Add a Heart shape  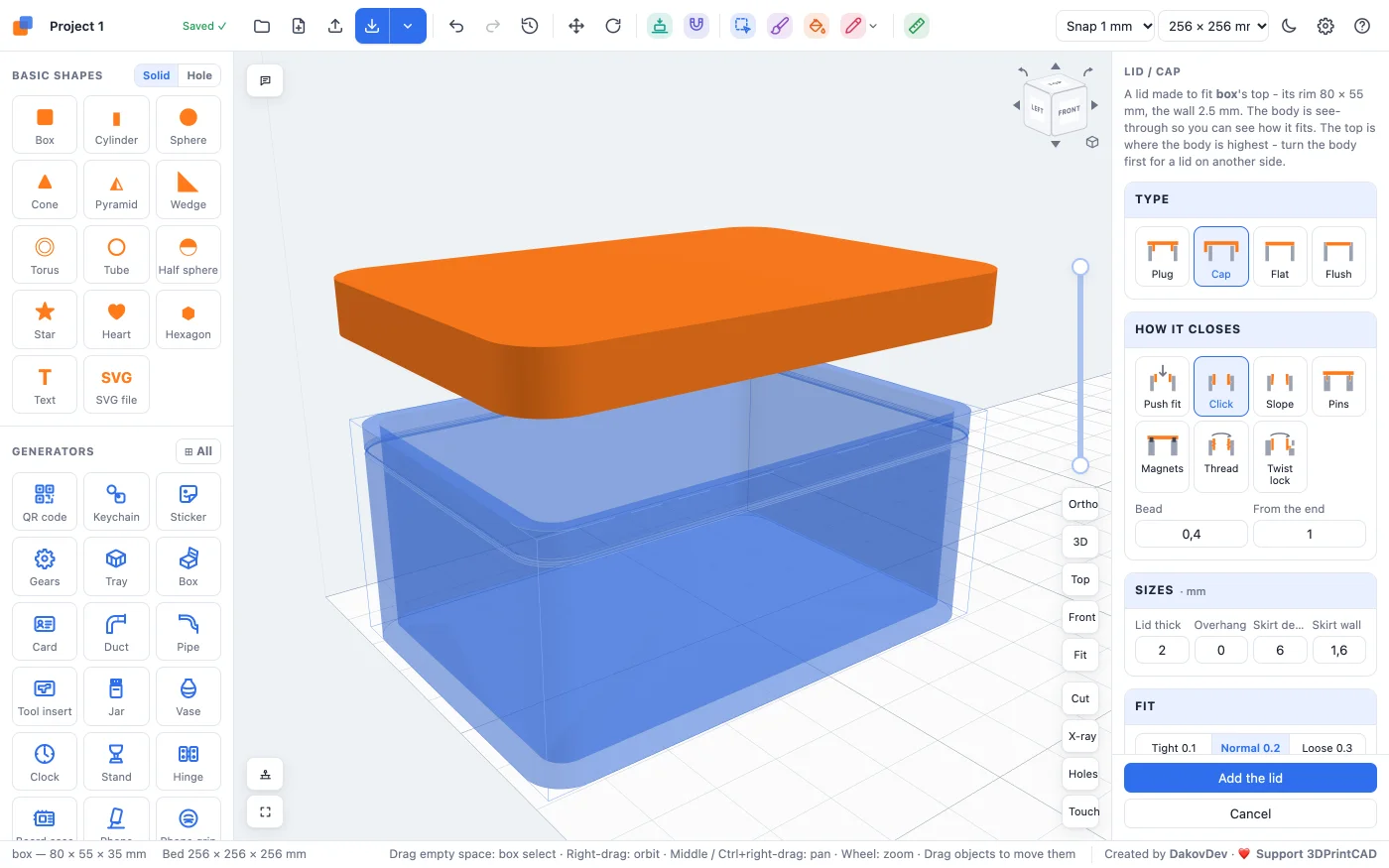pyautogui.click(x=116, y=319)
